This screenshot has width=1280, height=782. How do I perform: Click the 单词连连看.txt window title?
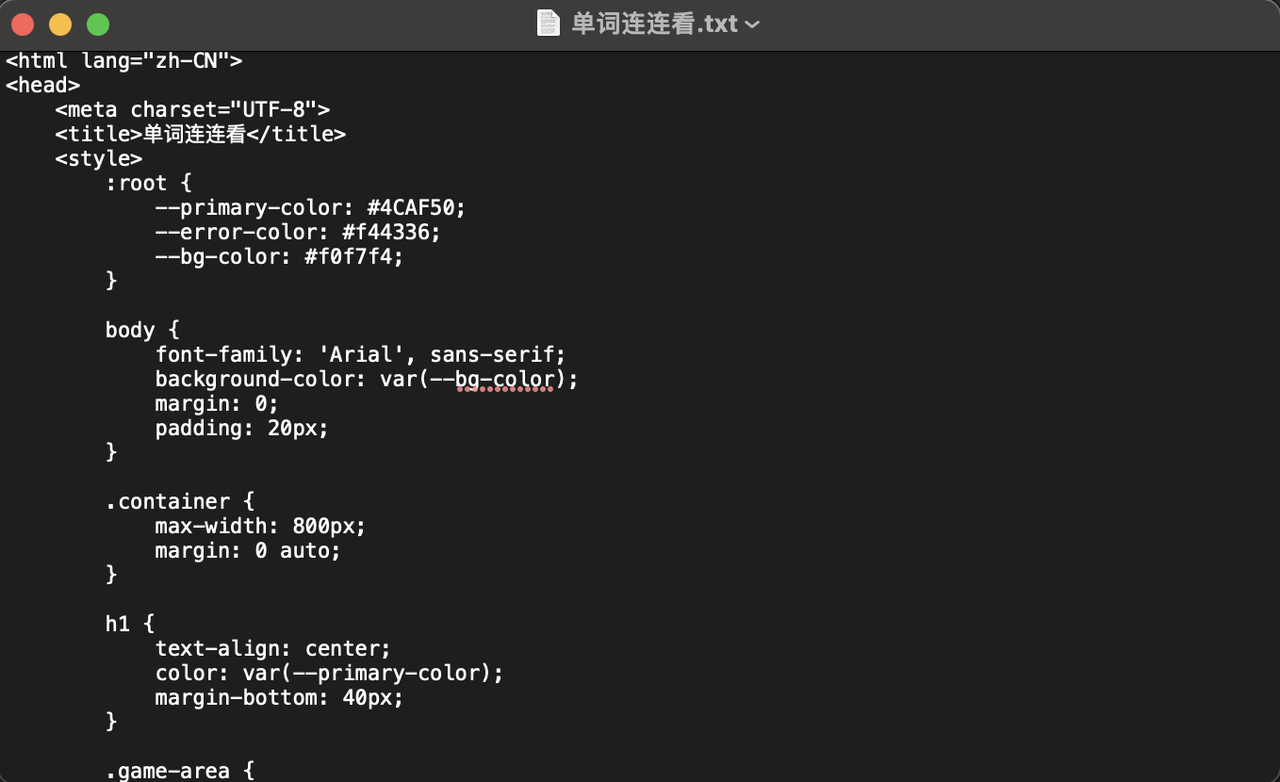(654, 24)
